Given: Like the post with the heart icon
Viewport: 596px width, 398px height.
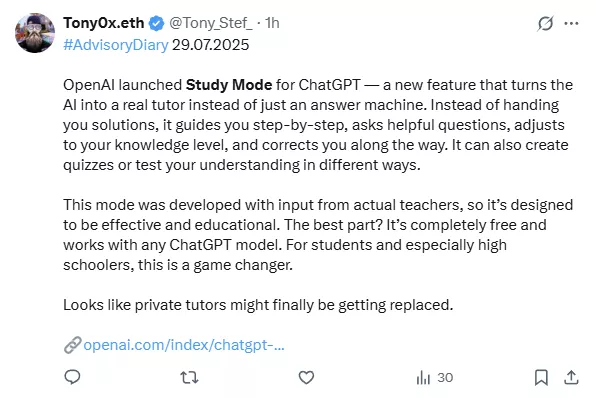Looking at the screenshot, I should coord(306,377).
